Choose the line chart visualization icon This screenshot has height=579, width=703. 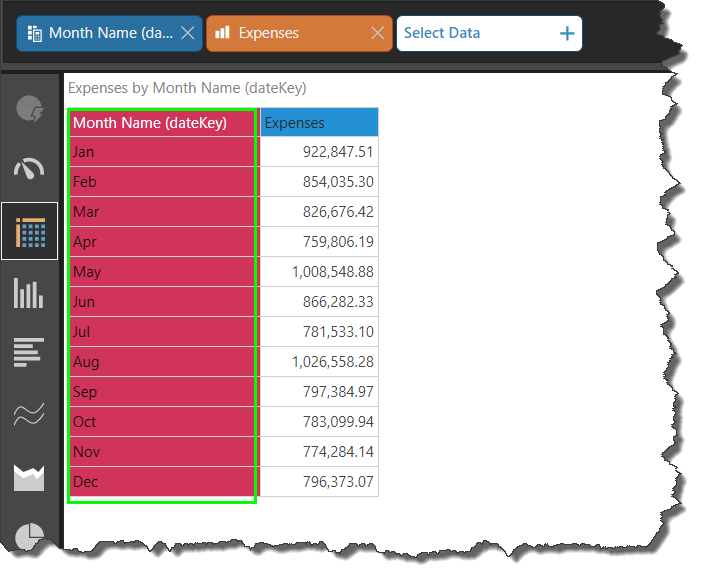[x=30, y=416]
